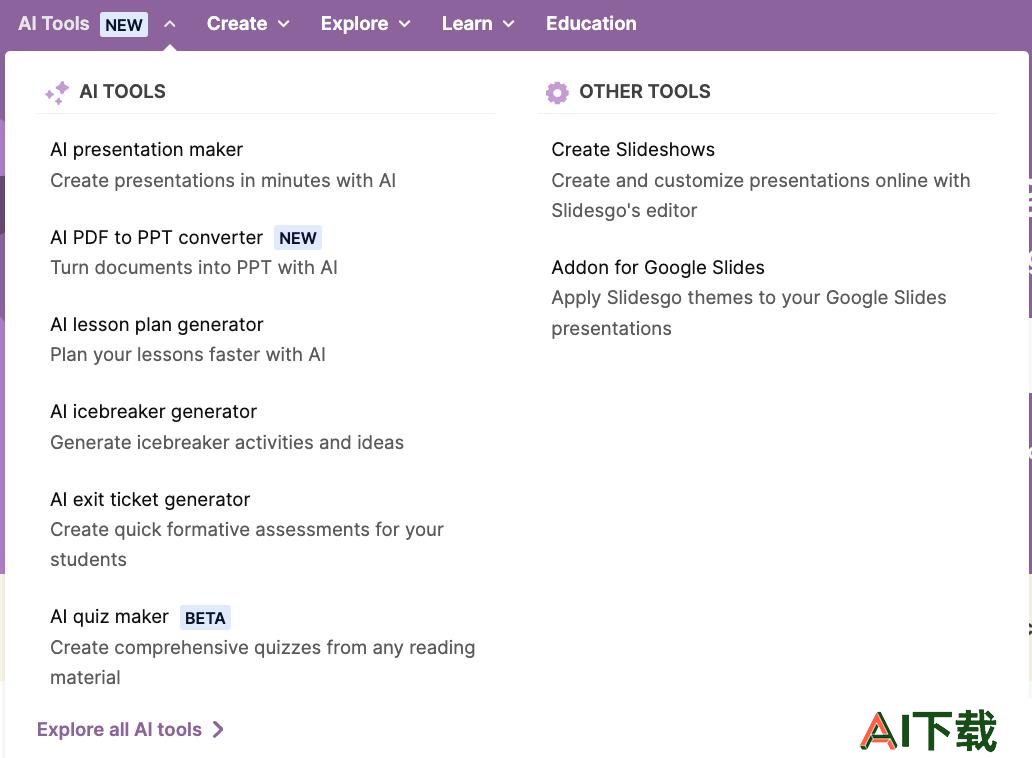The image size is (1032, 758).
Task: Expand the Create dropdown menu
Action: point(248,24)
